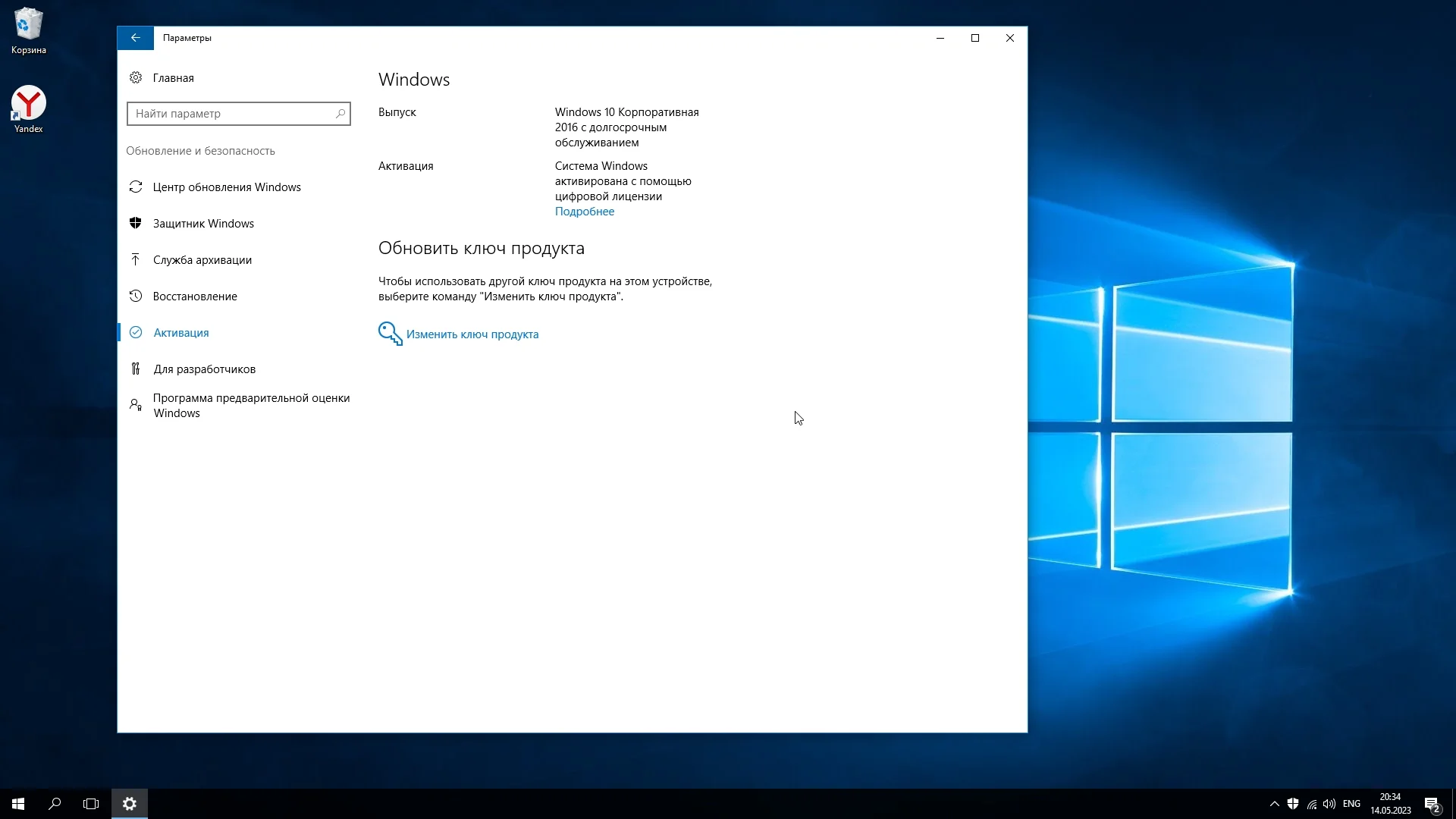Open Служба архивации in sidebar

202,260
